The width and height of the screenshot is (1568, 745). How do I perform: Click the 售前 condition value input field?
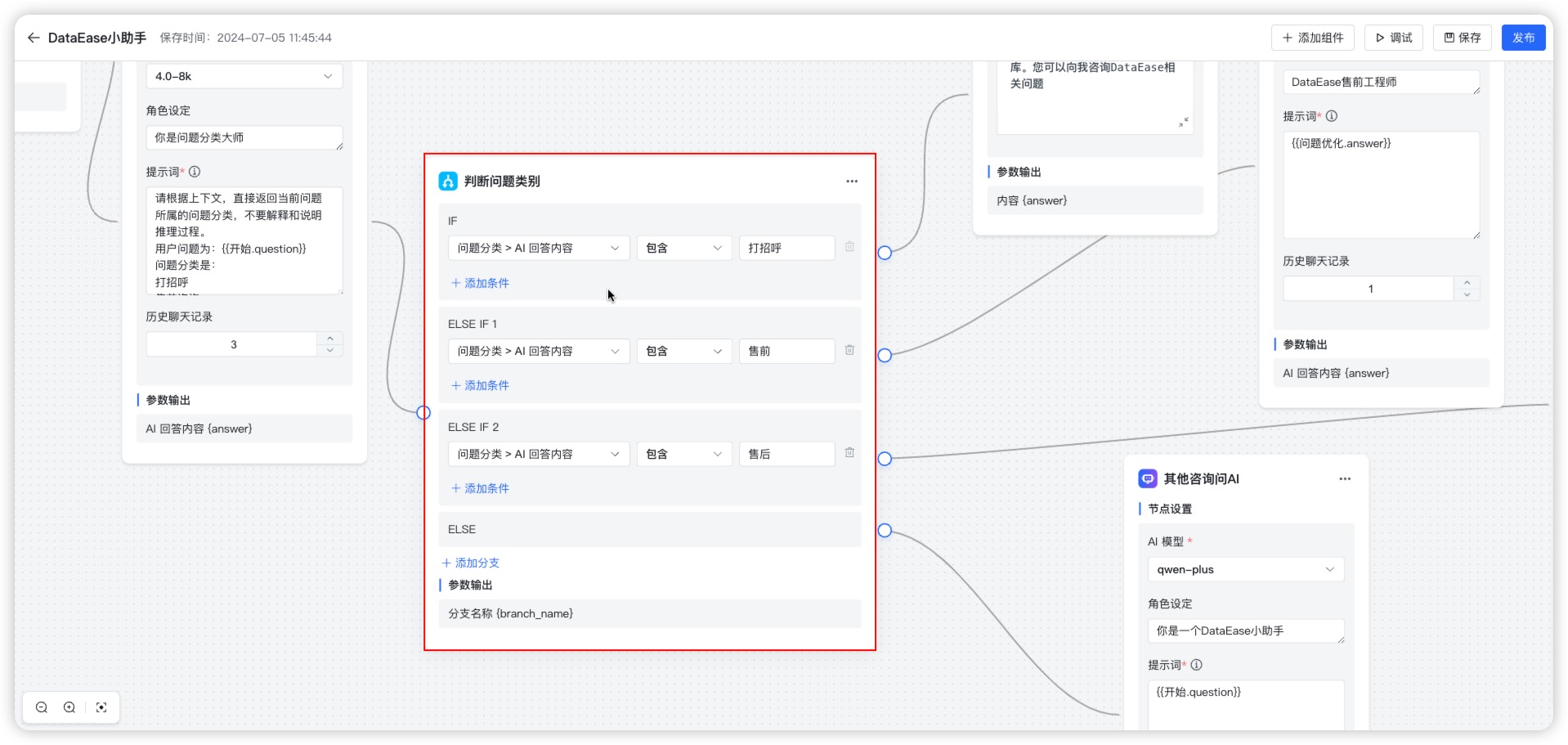786,351
